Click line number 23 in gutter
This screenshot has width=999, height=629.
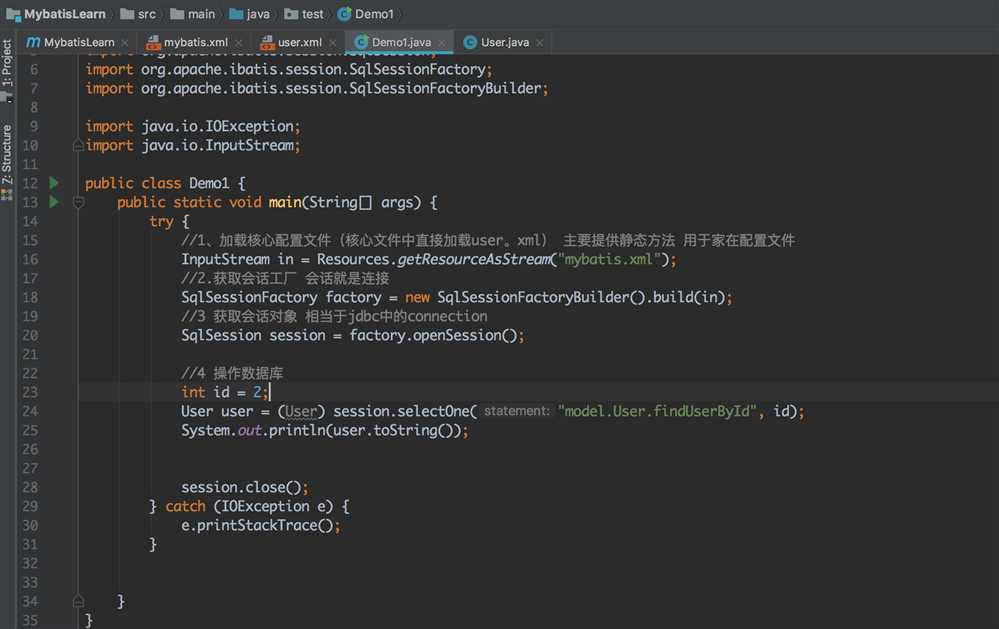coord(30,393)
